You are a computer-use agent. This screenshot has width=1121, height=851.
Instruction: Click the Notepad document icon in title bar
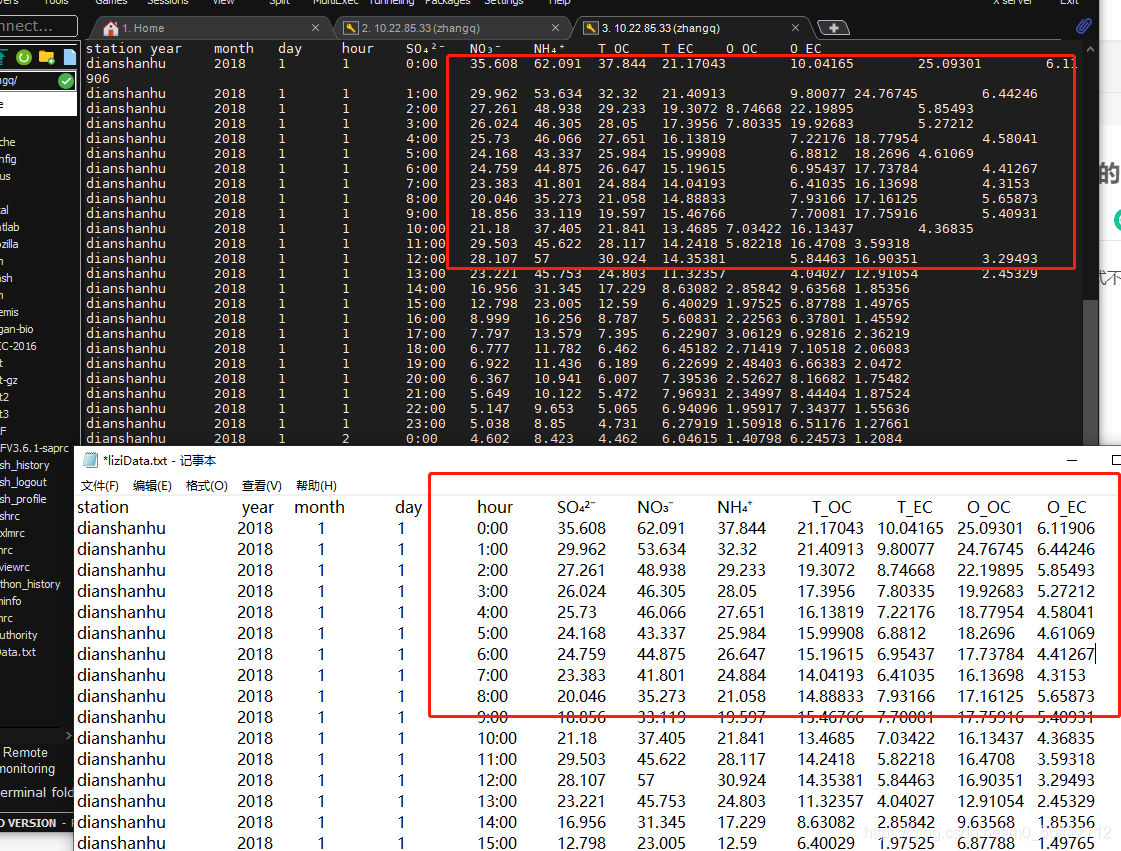tap(90, 460)
